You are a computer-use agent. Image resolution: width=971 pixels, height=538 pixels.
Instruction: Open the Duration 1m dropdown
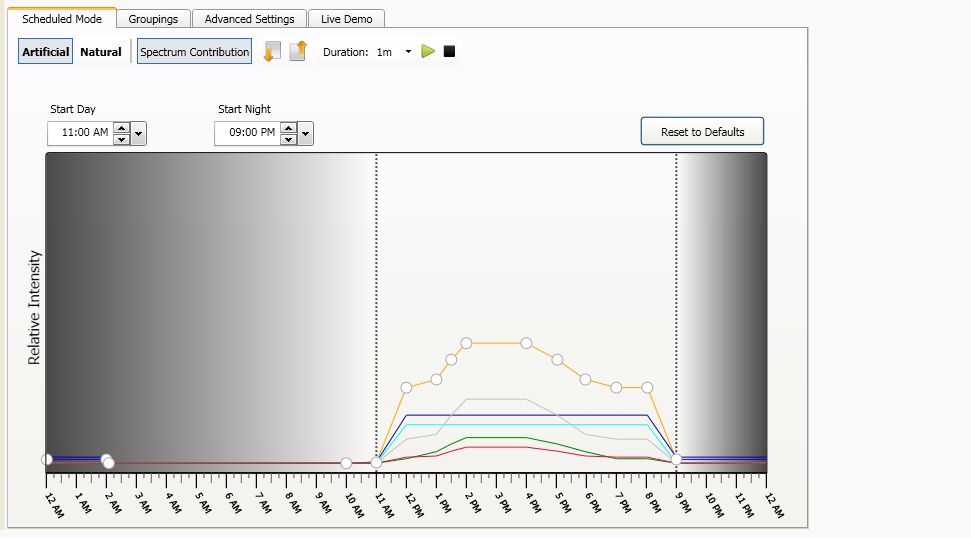tap(408, 51)
